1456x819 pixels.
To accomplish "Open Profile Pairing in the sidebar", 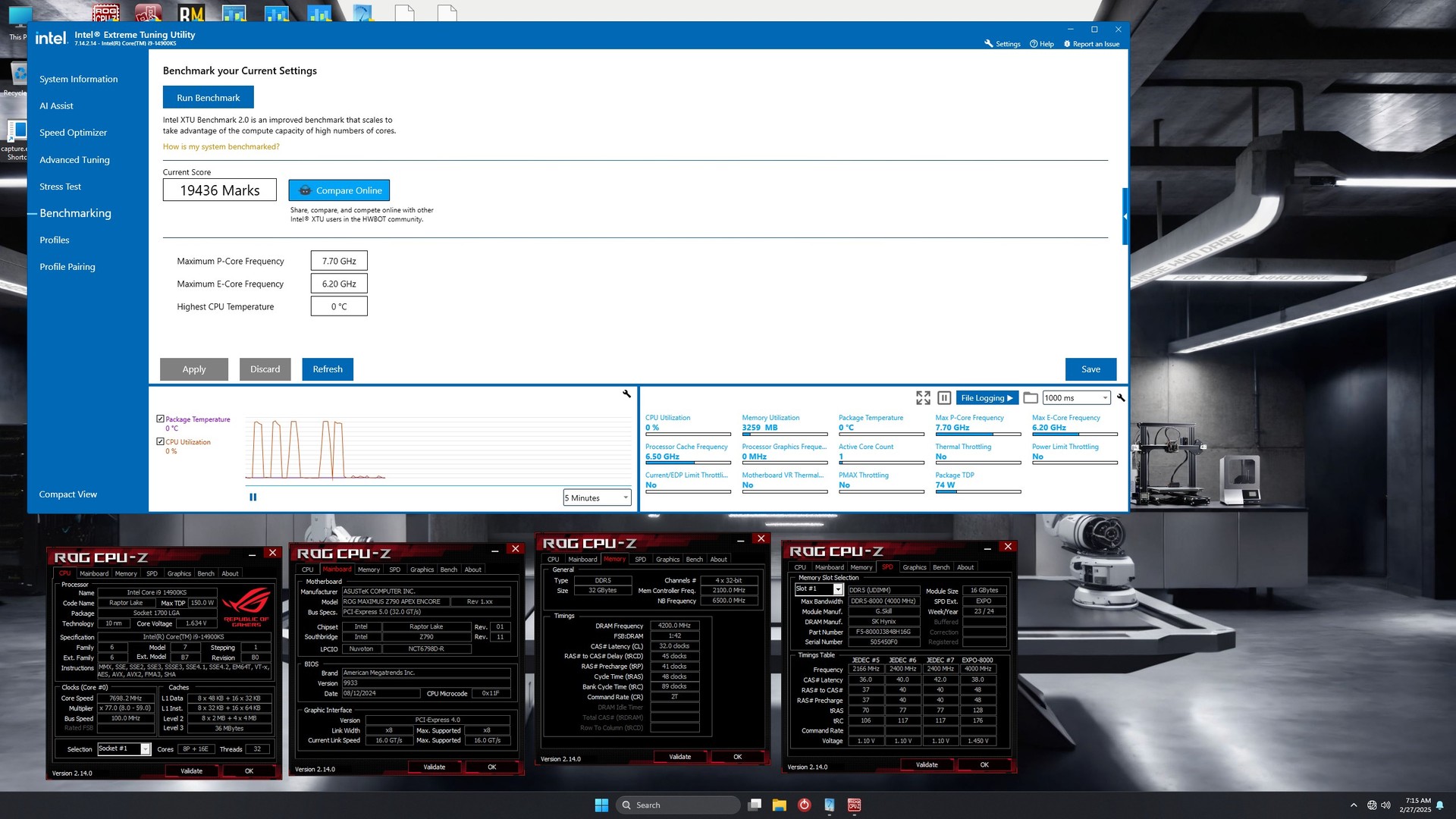I will click(67, 267).
